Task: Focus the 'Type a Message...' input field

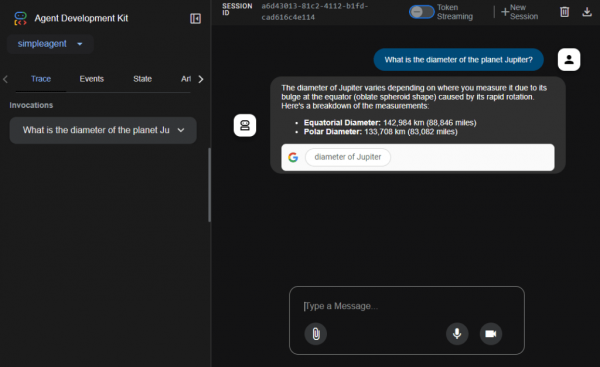Action: coord(406,306)
